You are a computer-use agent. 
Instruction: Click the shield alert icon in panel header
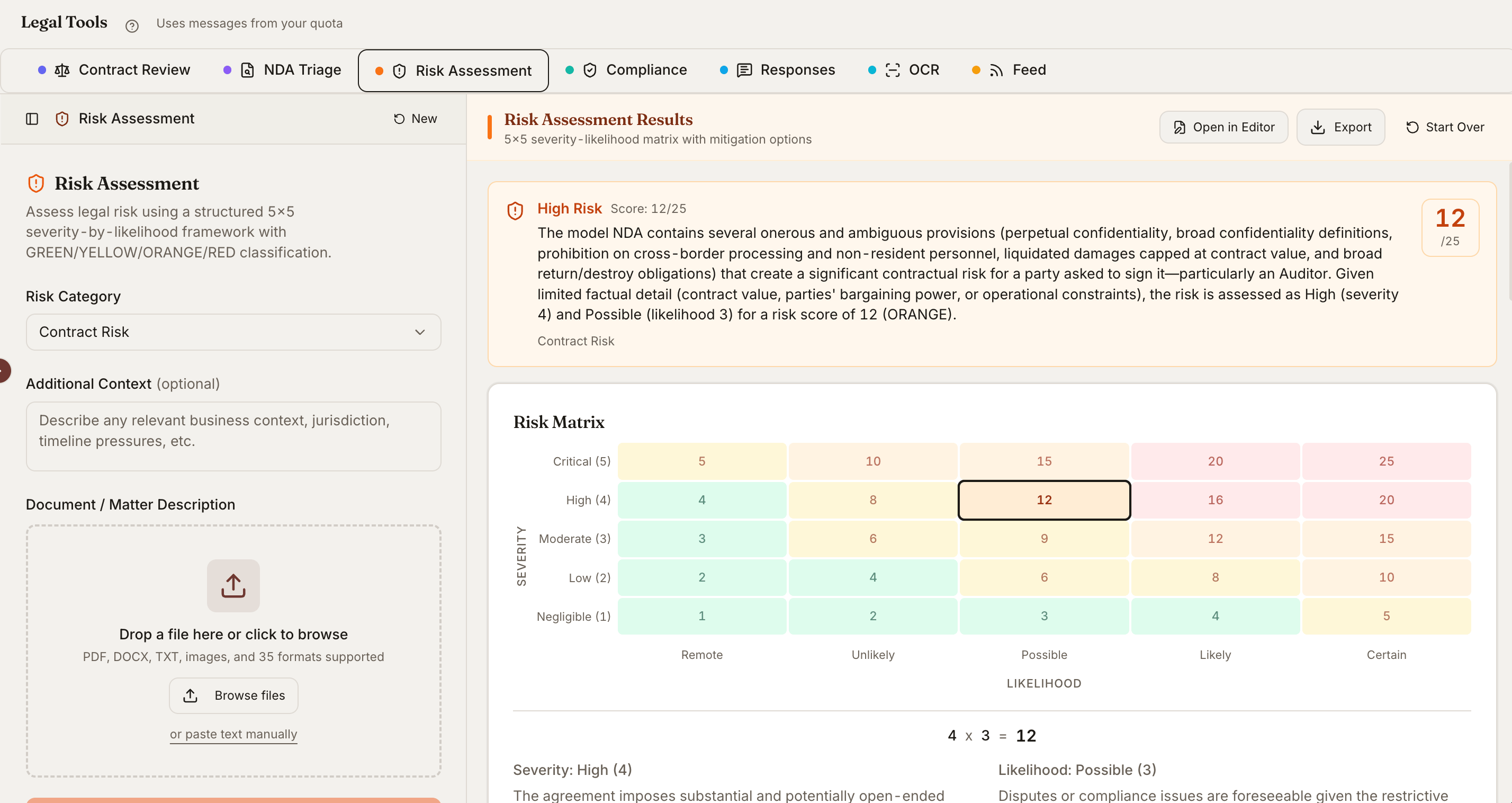[x=62, y=119]
